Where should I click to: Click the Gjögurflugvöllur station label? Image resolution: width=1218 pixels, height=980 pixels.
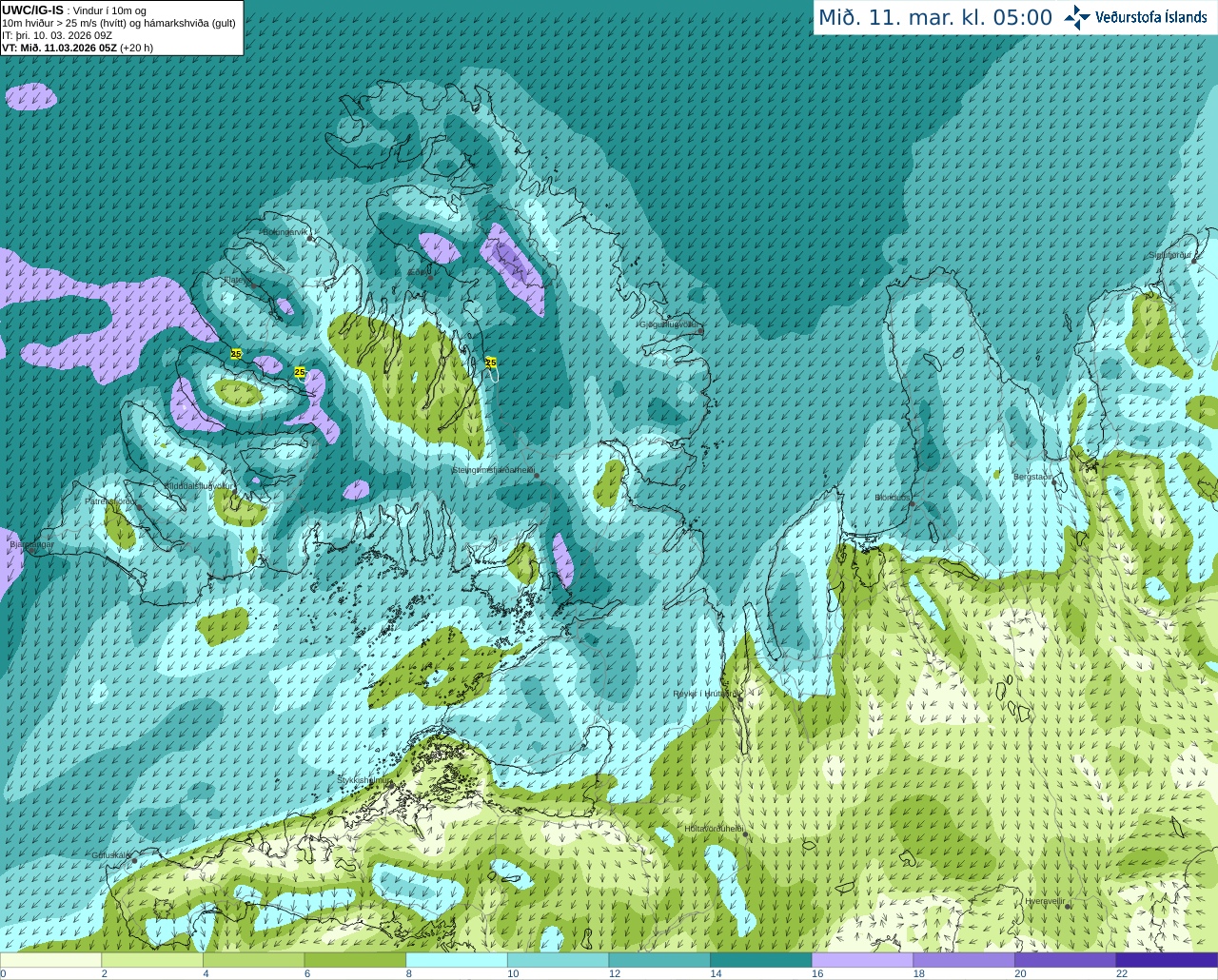(669, 324)
